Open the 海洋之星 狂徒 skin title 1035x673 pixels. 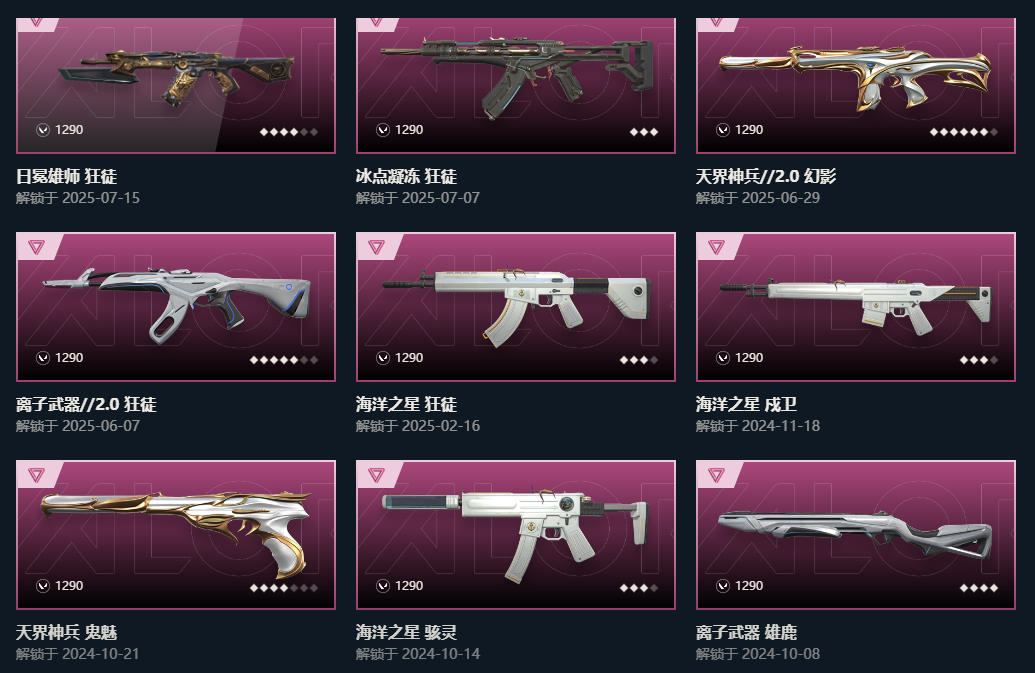point(406,404)
